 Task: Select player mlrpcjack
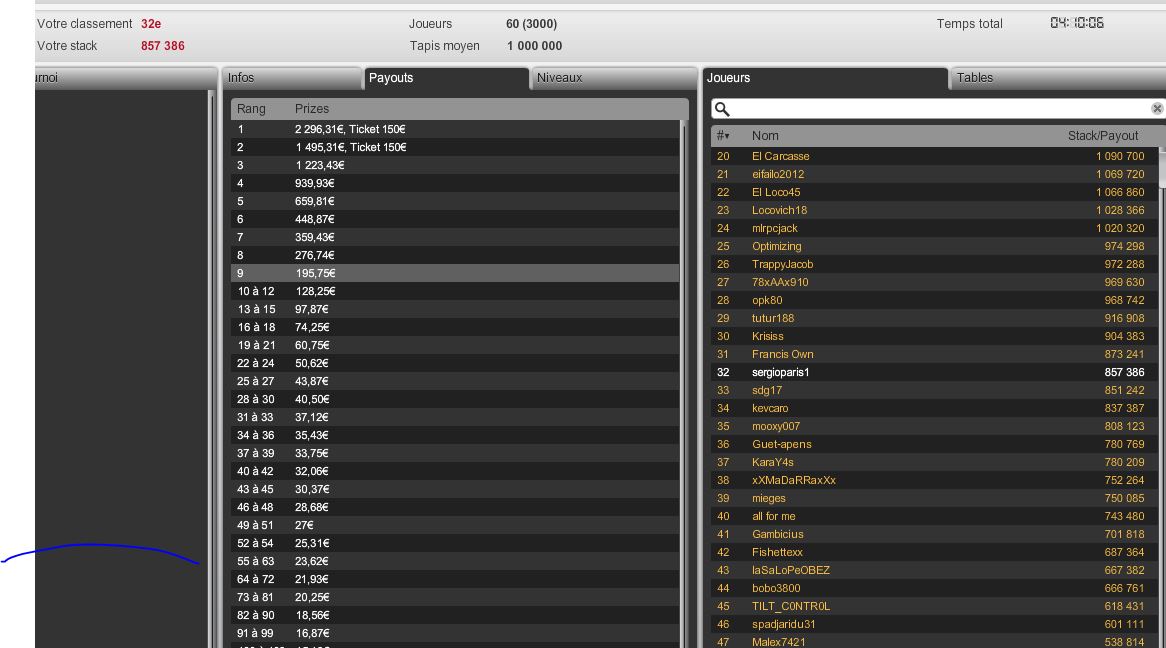[x=934, y=228]
